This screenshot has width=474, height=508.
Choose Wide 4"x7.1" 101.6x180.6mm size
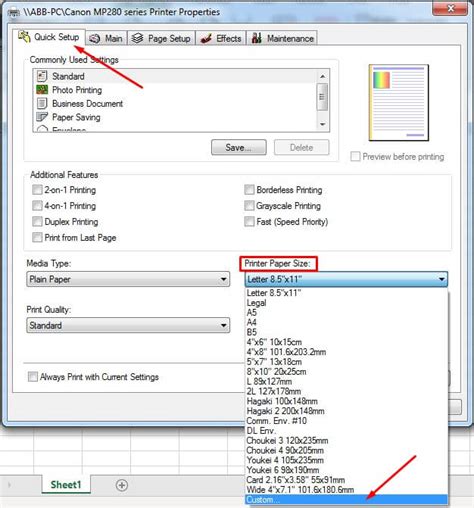(x=346, y=490)
